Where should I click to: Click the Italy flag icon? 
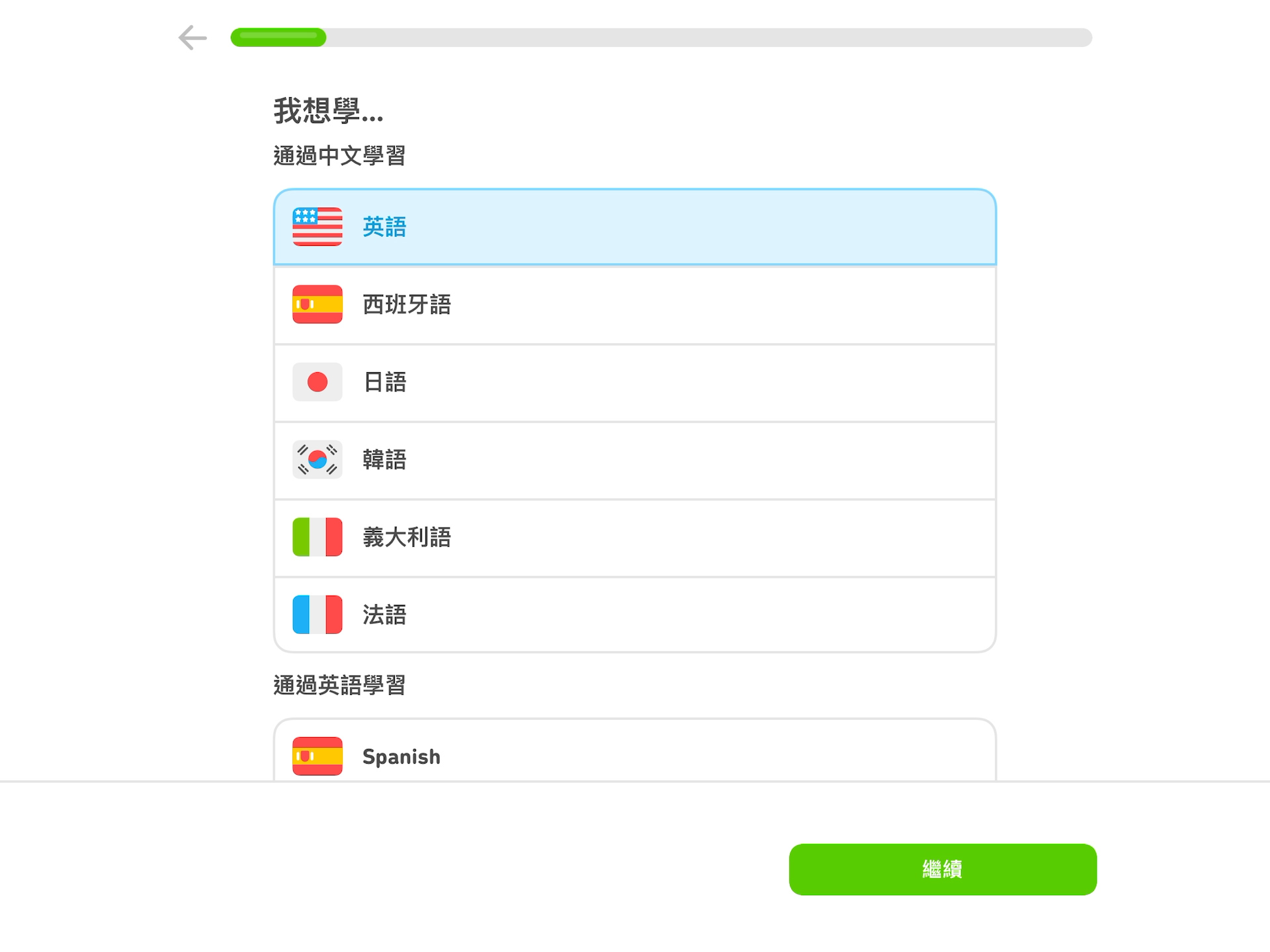tap(317, 537)
